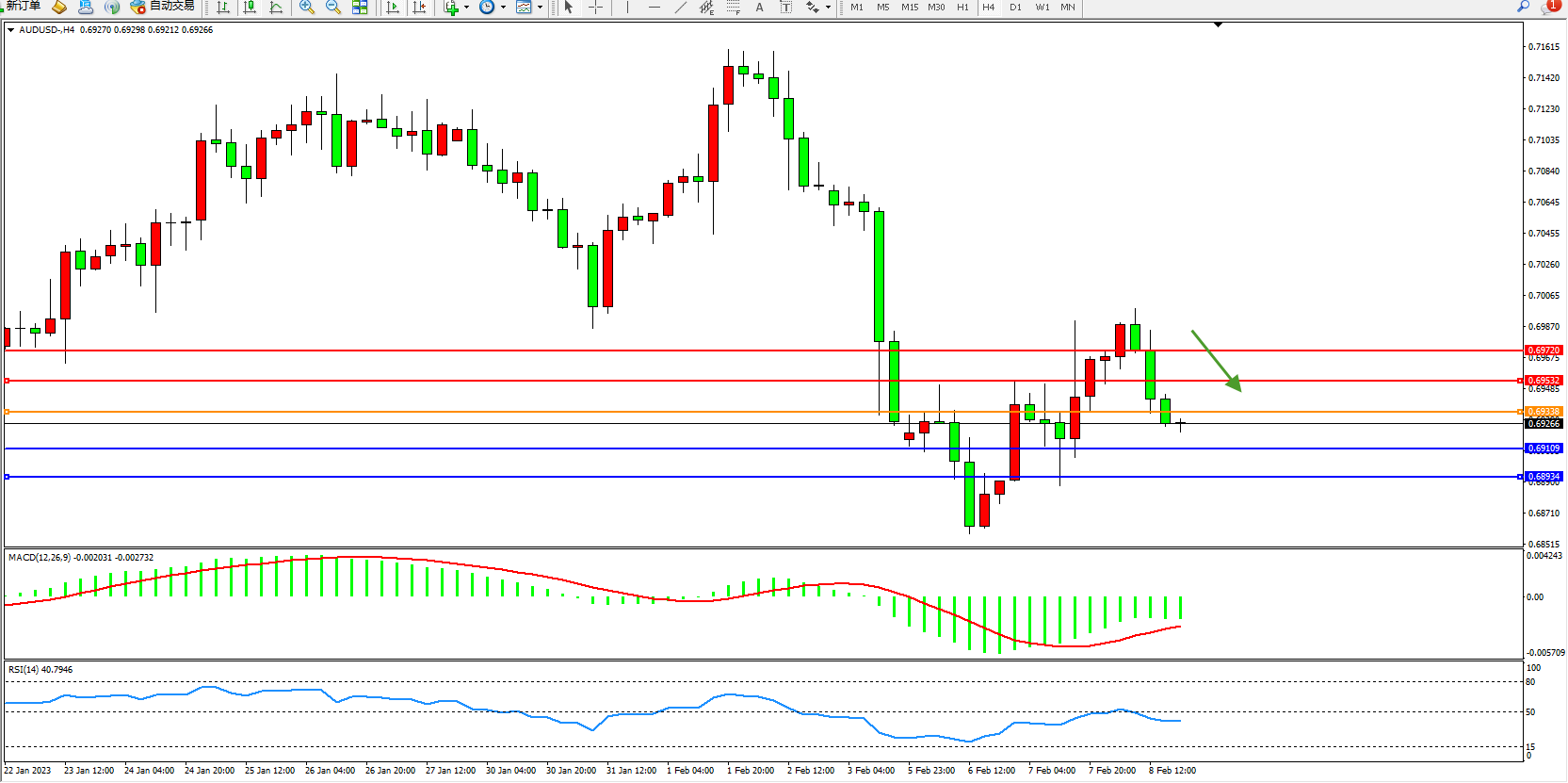Toggle the chart auto scroll button
This screenshot has width=1568, height=783.
click(x=393, y=8)
